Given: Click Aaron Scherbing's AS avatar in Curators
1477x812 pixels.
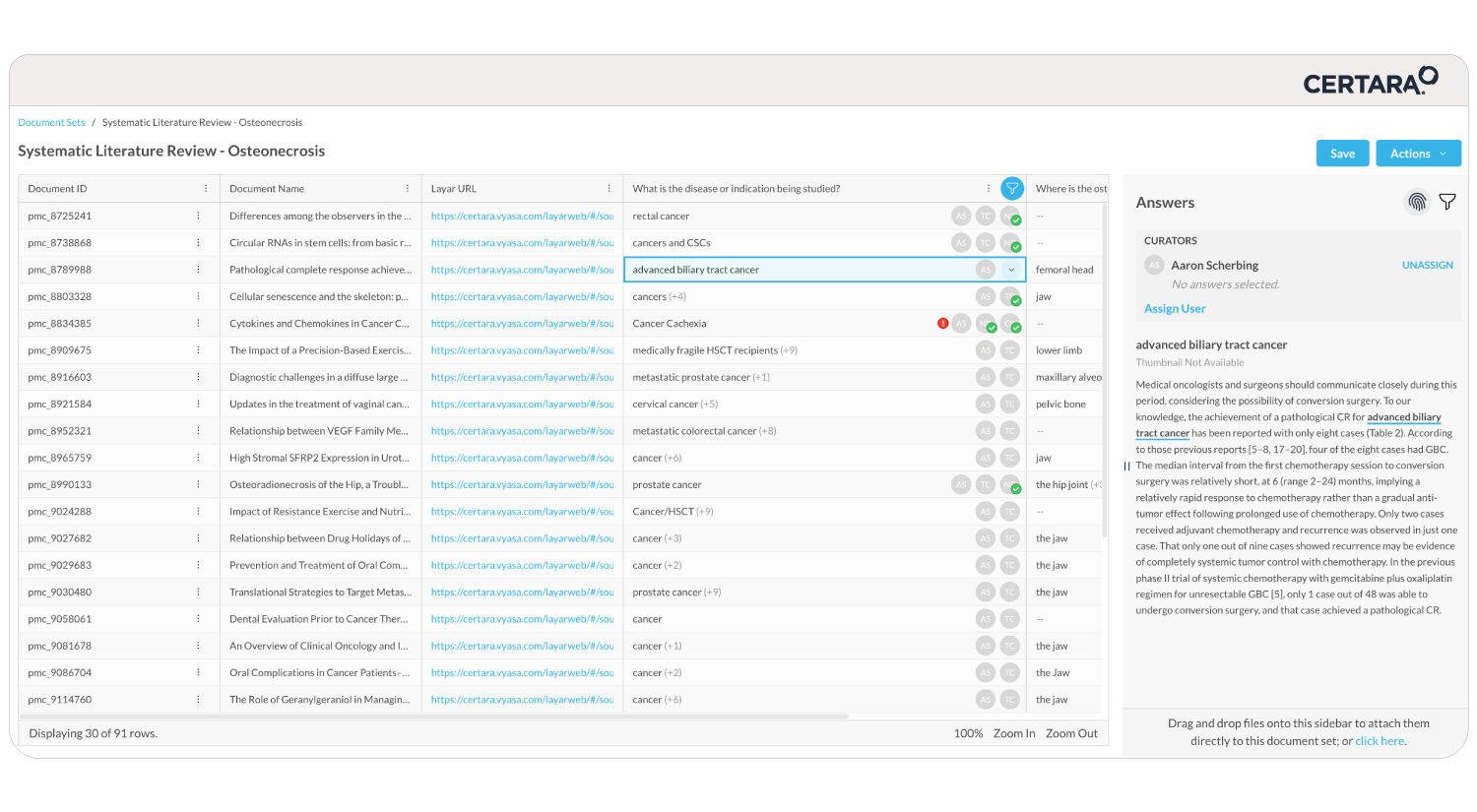Looking at the screenshot, I should tap(1154, 265).
